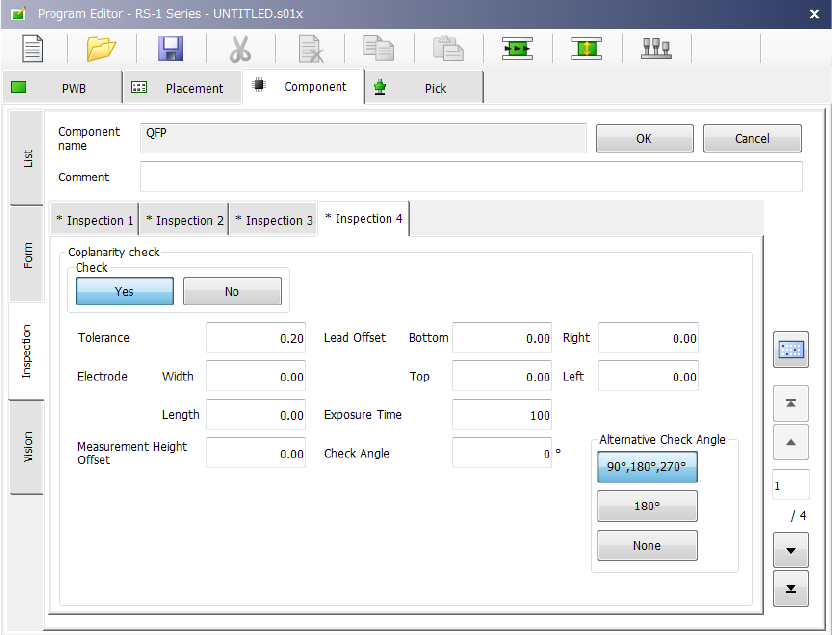
Task: Click the green horizontal arrows board icon
Action: tap(517, 49)
